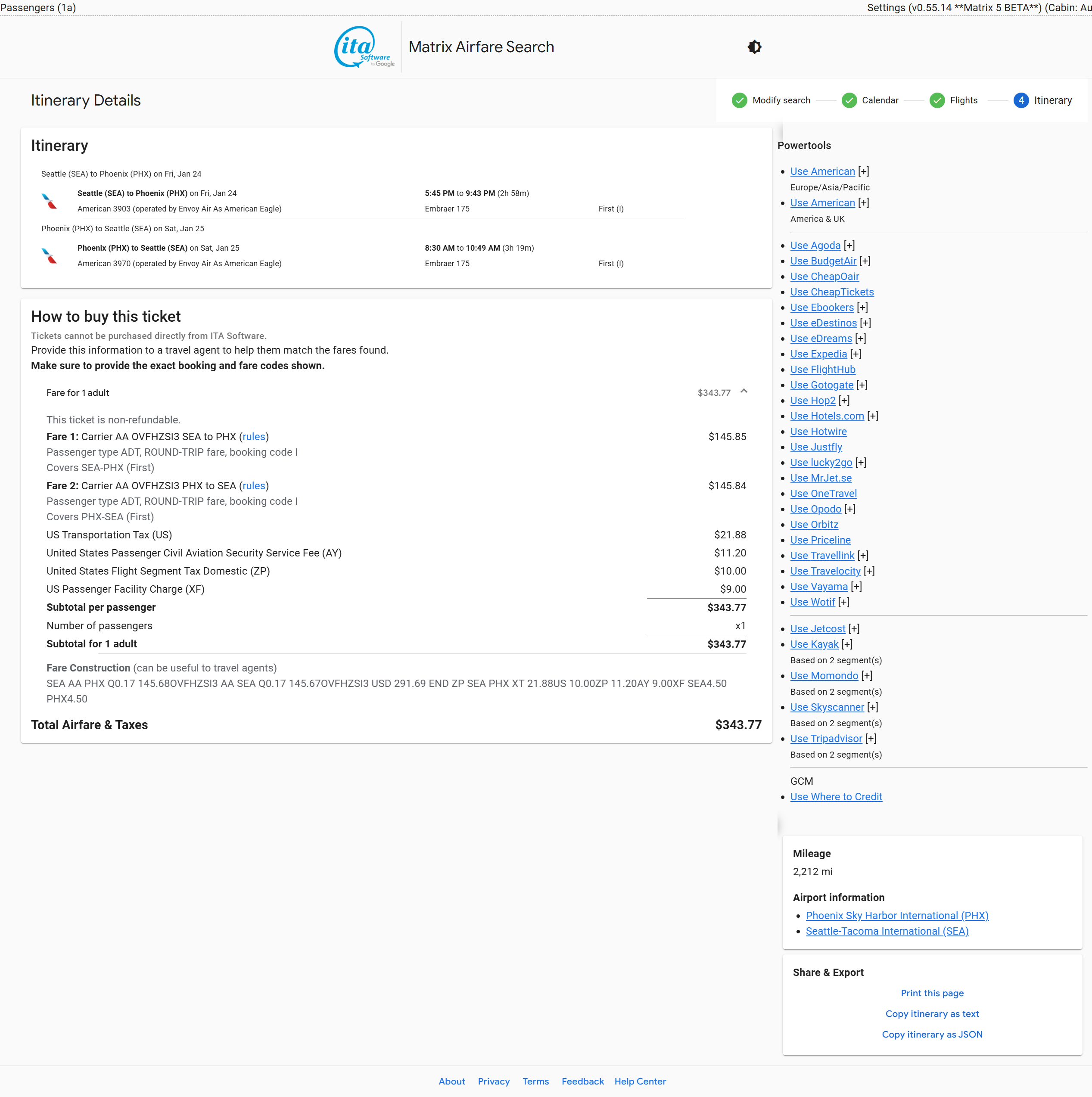The image size is (1092, 1097).
Task: Click Use Hotels.com link
Action: coord(827,416)
